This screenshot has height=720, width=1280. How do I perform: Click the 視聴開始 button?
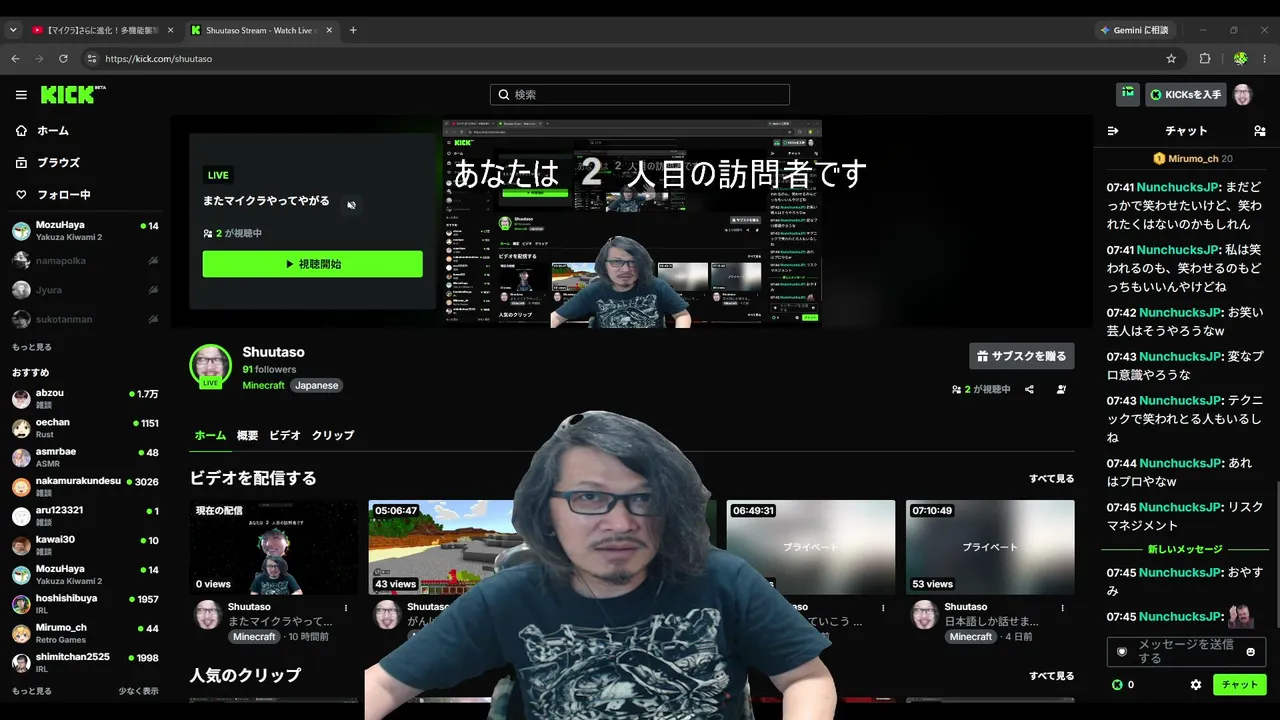pyautogui.click(x=313, y=264)
